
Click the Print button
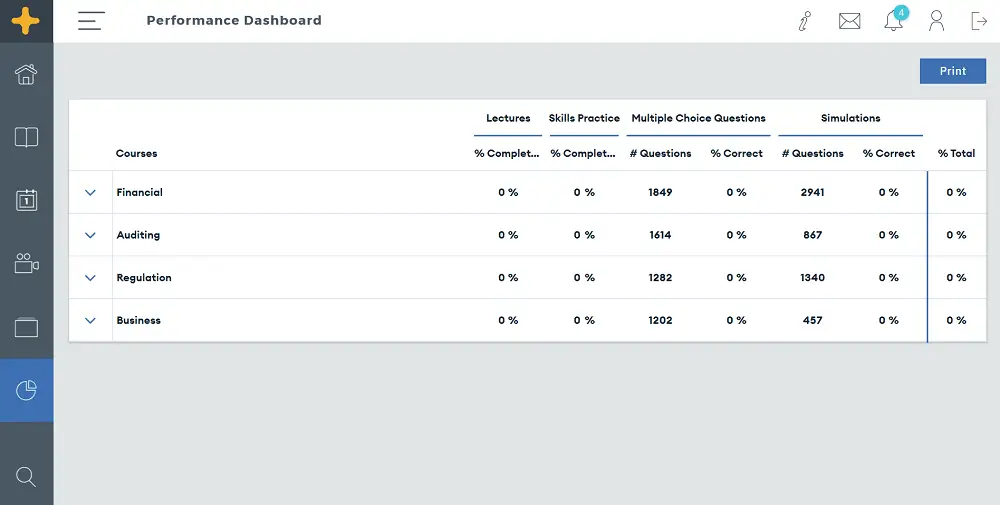pyautogui.click(x=953, y=71)
